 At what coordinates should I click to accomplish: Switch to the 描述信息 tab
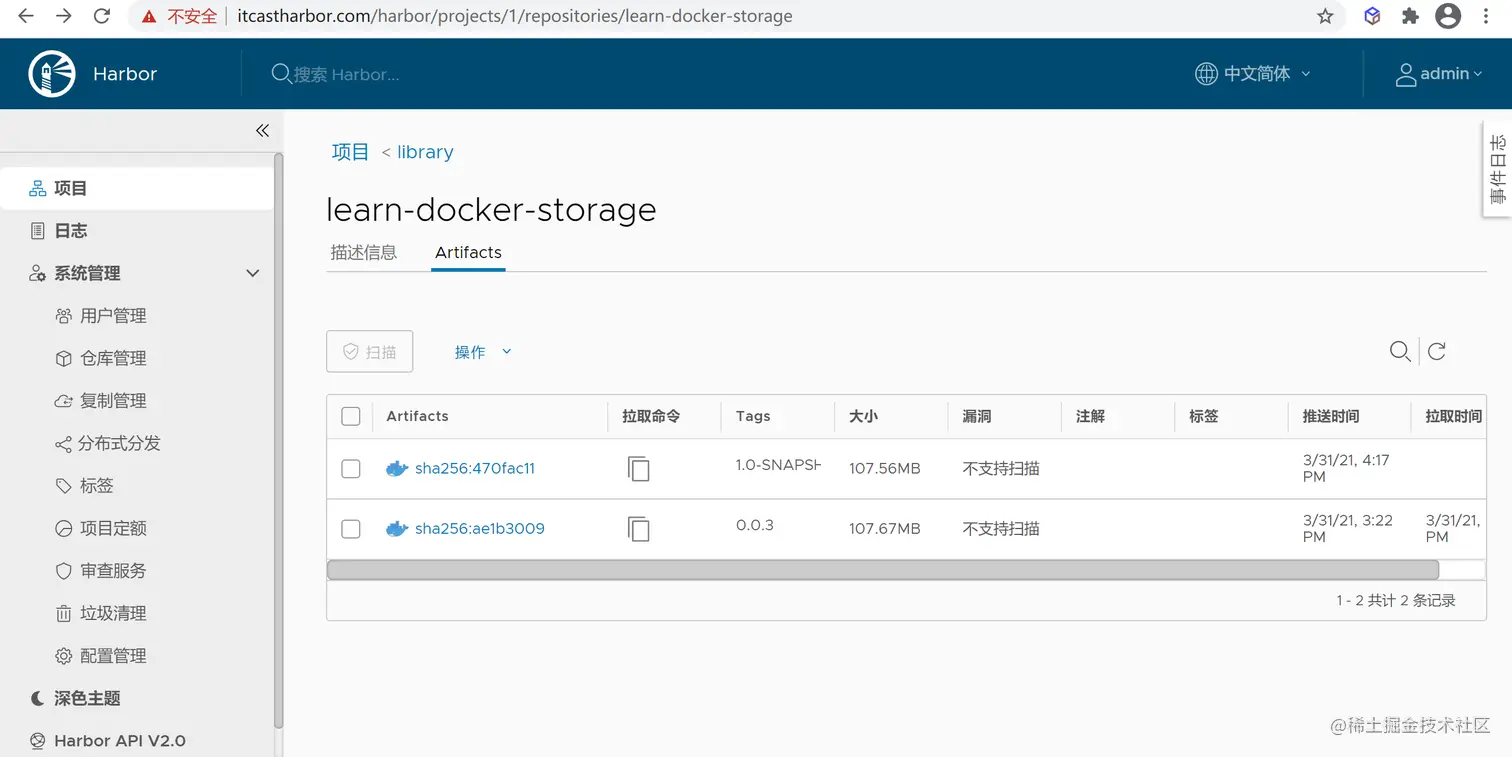pyautogui.click(x=363, y=253)
